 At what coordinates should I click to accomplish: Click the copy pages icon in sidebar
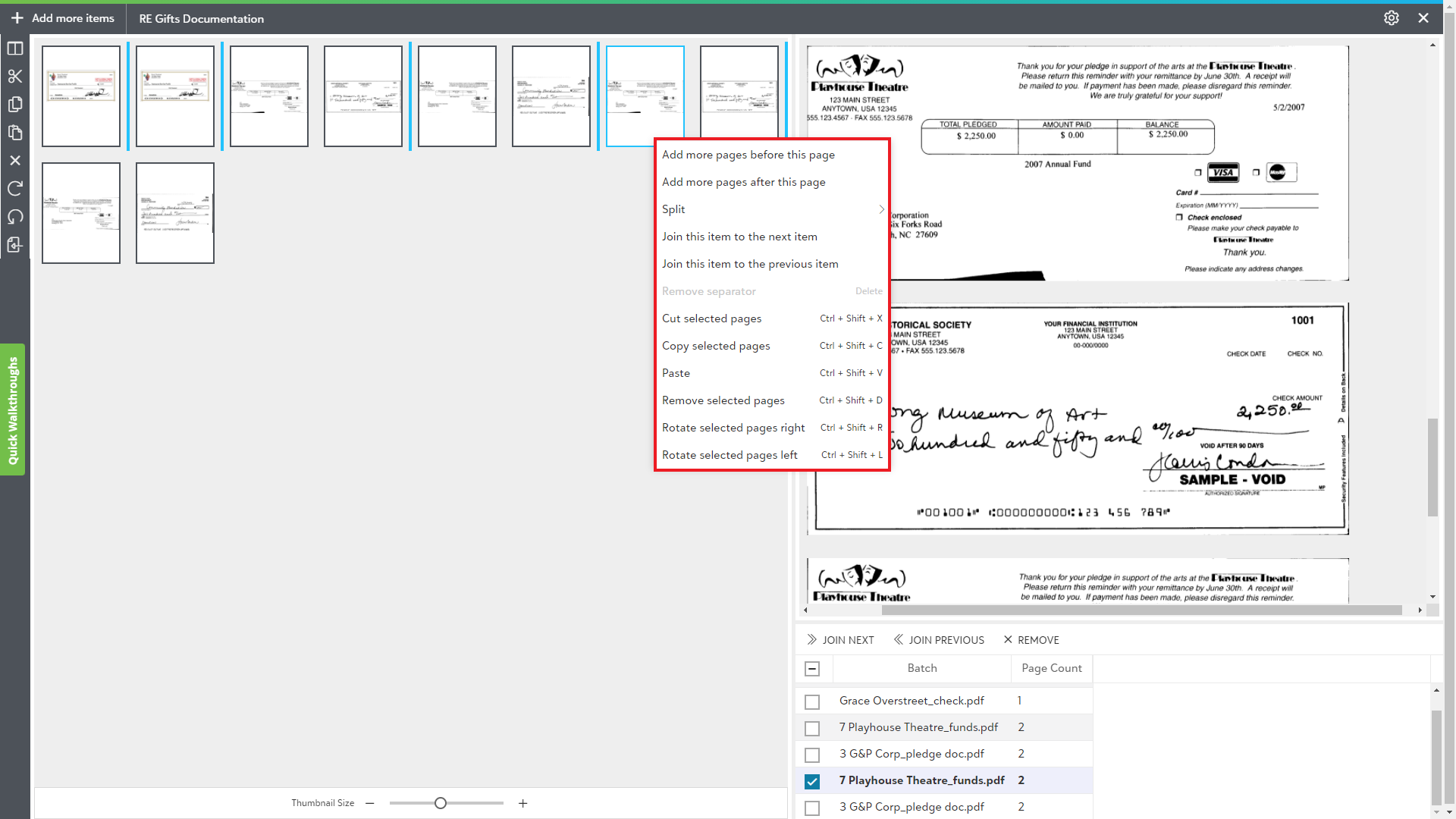15,105
